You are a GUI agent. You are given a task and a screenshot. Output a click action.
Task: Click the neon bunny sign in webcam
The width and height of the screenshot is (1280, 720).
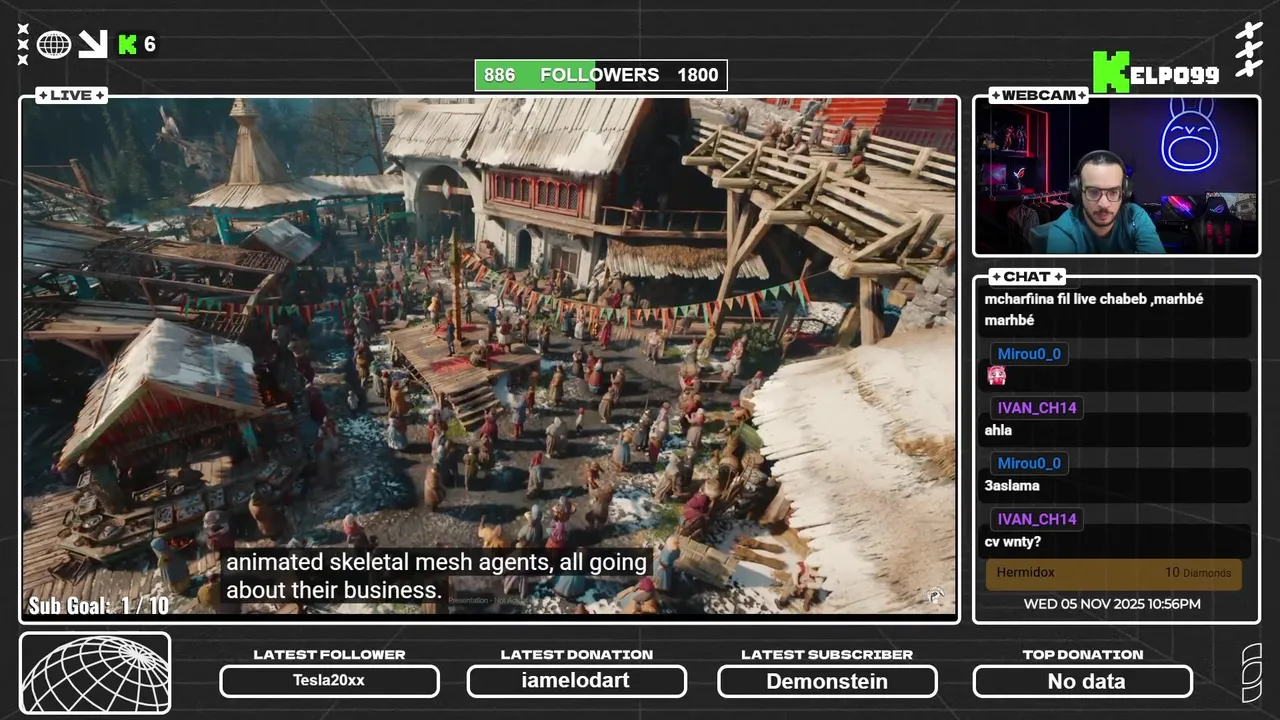pyautogui.click(x=1189, y=135)
